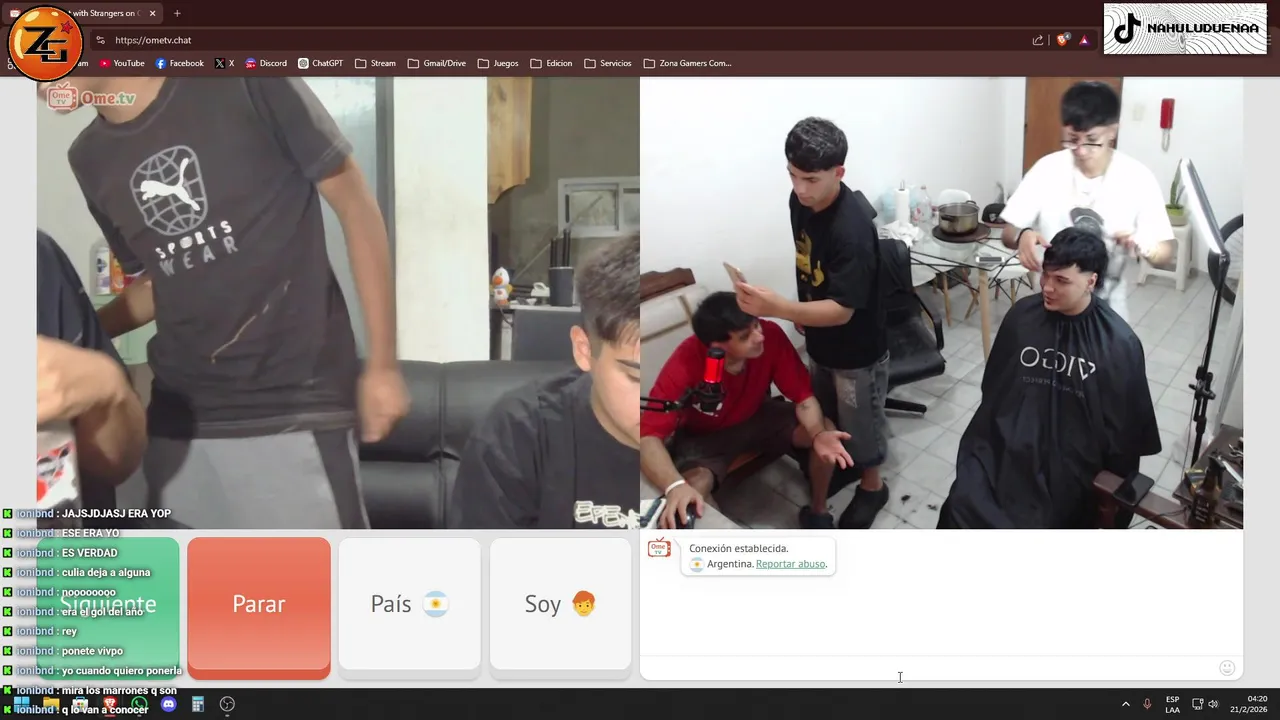Expand the Juegos bookmarks folder
The height and width of the screenshot is (720, 1280).
[x=498, y=63]
